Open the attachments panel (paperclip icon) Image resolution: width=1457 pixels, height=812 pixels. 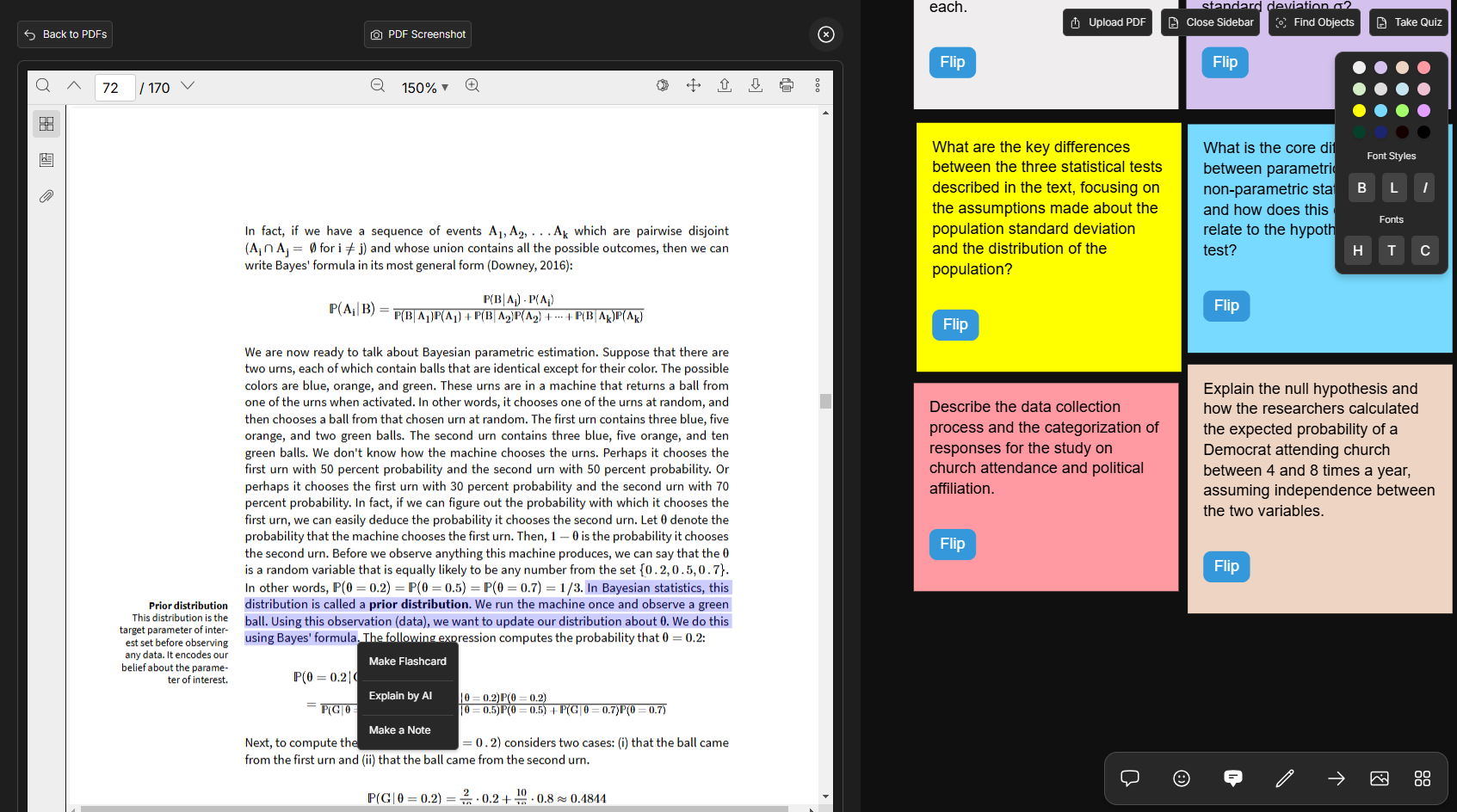46,196
